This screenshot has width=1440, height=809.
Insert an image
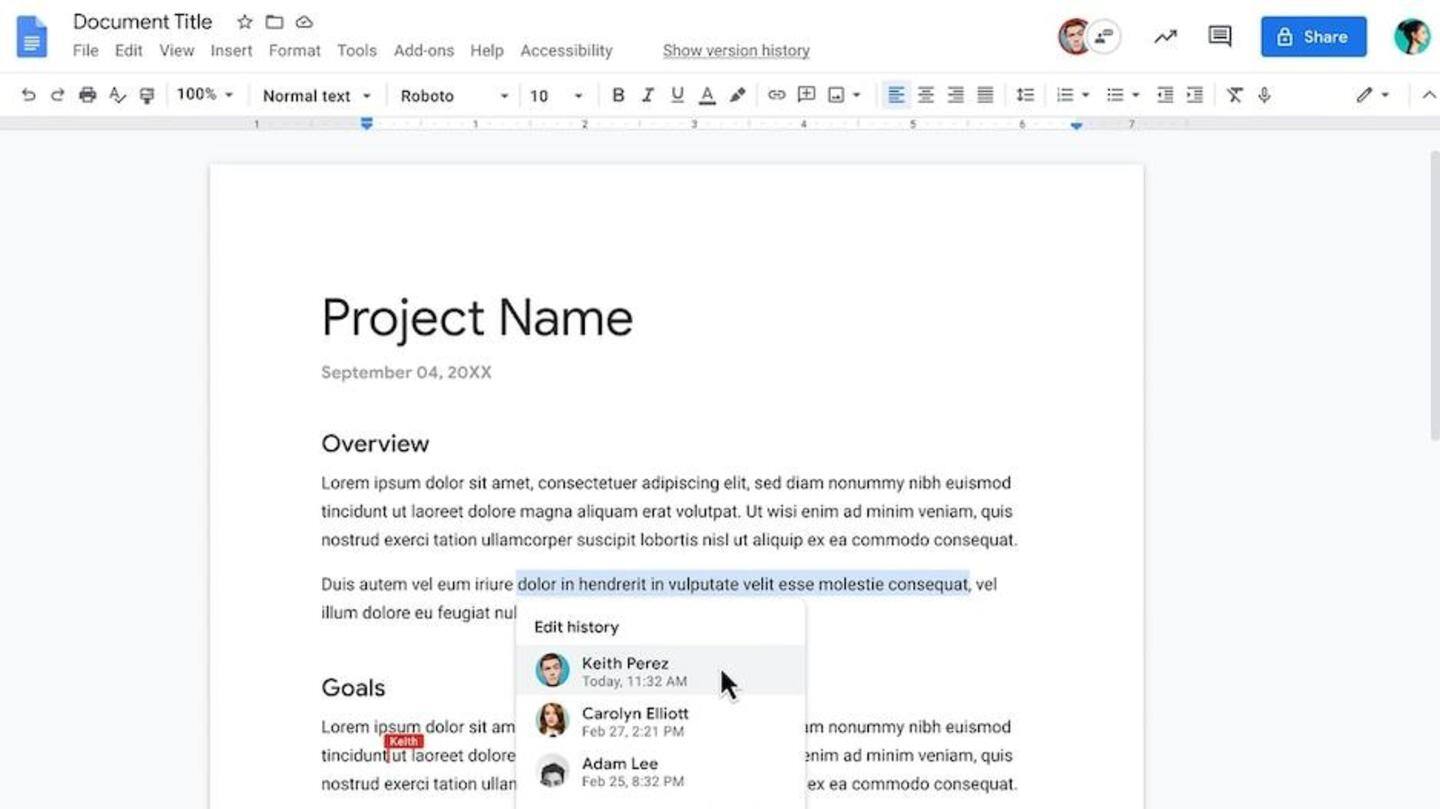[x=836, y=95]
